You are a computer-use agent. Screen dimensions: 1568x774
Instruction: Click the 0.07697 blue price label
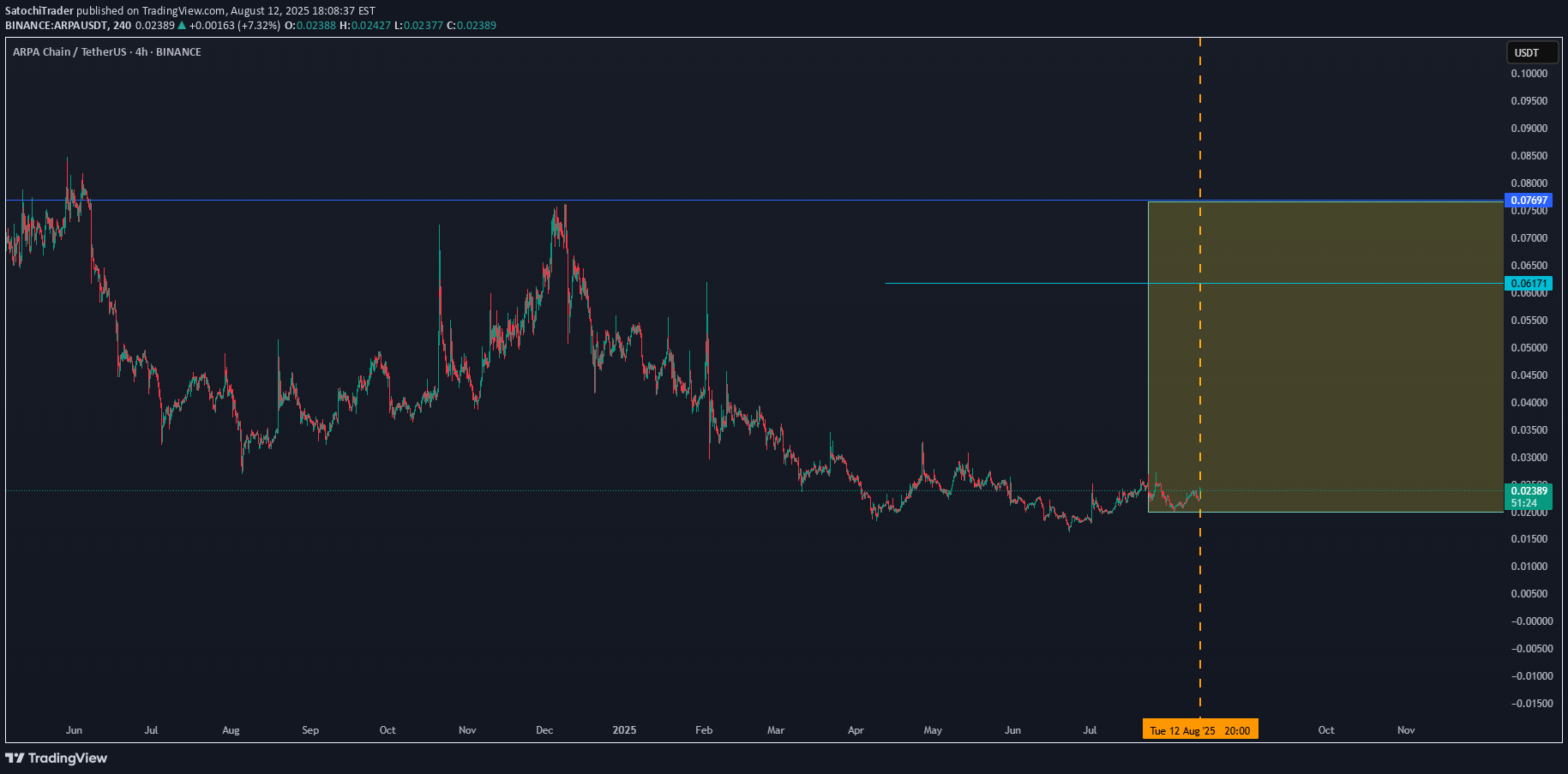point(1528,201)
